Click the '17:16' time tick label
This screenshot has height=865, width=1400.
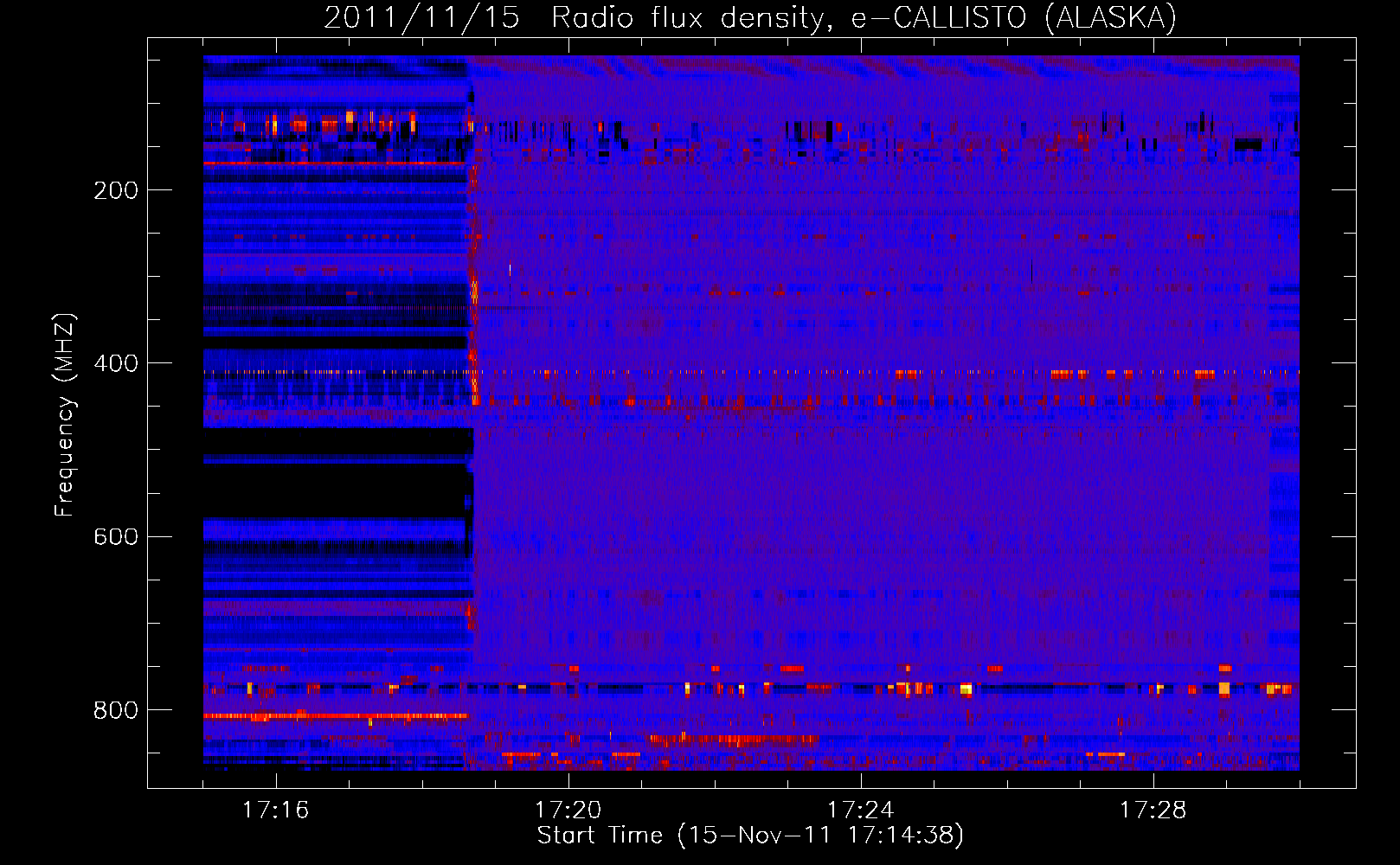pyautogui.click(x=275, y=810)
